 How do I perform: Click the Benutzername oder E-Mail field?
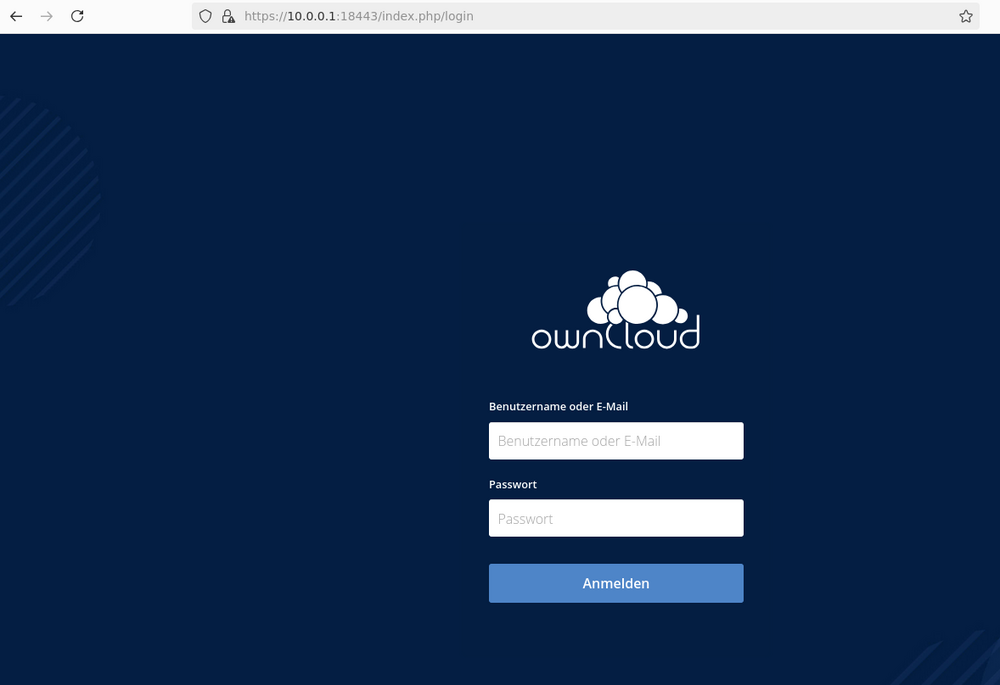coord(616,441)
